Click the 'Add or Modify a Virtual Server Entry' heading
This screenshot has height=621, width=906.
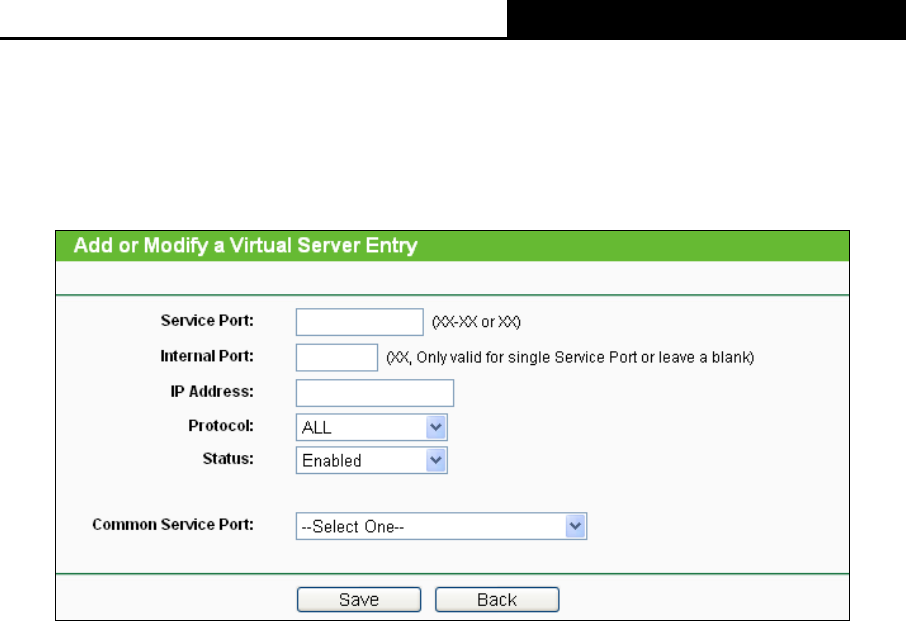246,246
